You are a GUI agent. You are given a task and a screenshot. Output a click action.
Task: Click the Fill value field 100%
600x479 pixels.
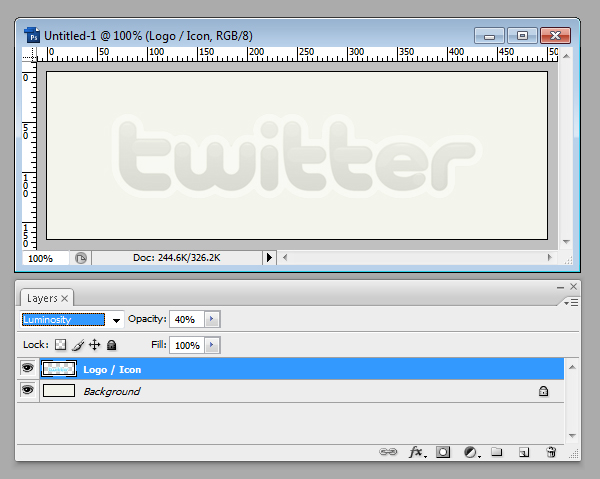click(x=187, y=345)
